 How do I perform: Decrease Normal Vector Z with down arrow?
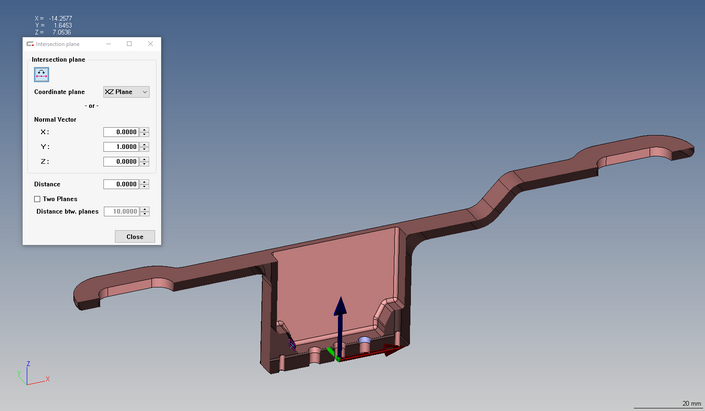coord(144,164)
